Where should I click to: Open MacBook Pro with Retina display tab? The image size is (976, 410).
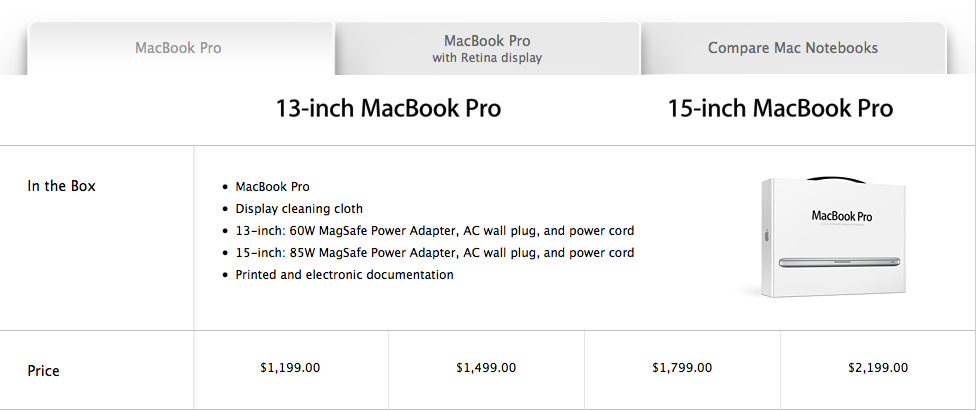click(x=487, y=48)
